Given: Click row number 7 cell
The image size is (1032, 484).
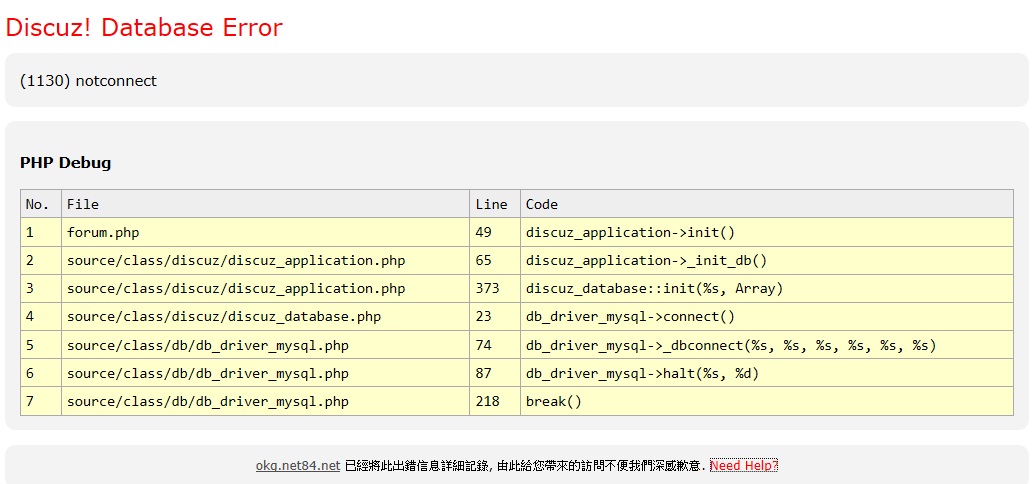Looking at the screenshot, I should pos(41,401).
